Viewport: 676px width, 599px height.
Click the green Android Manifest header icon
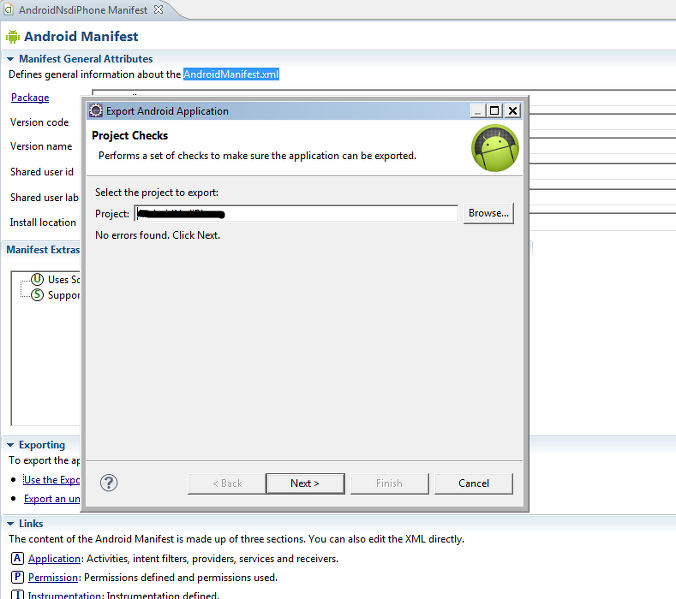tap(13, 37)
